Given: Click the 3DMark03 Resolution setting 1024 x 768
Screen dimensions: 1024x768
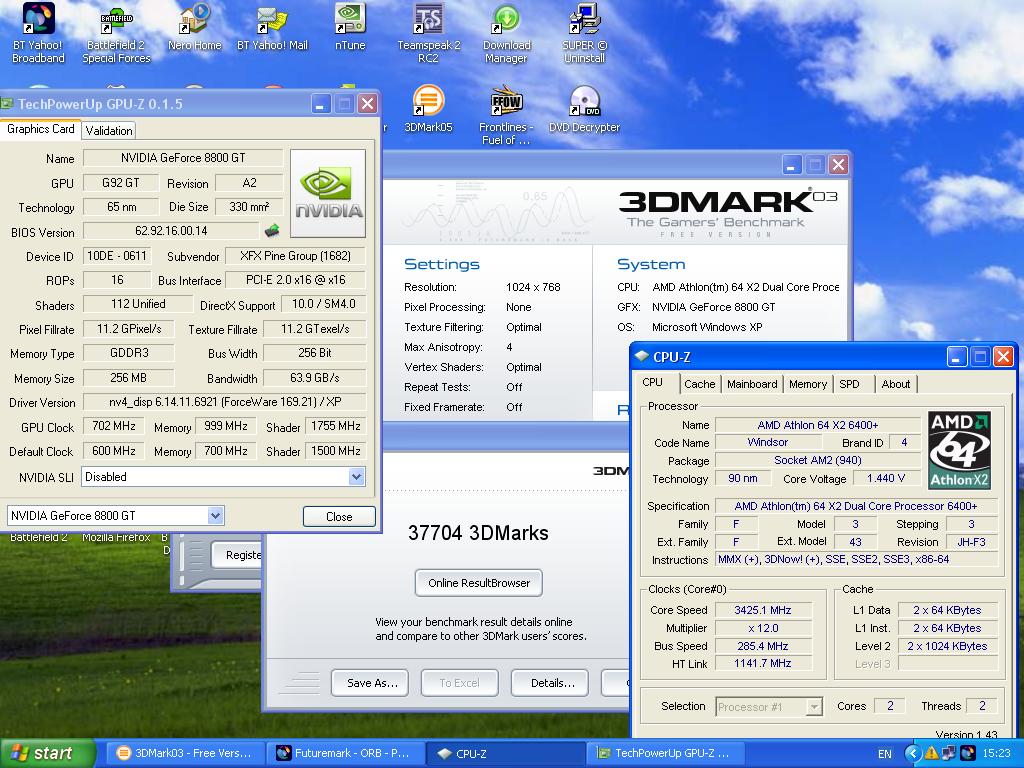Looking at the screenshot, I should (533, 287).
